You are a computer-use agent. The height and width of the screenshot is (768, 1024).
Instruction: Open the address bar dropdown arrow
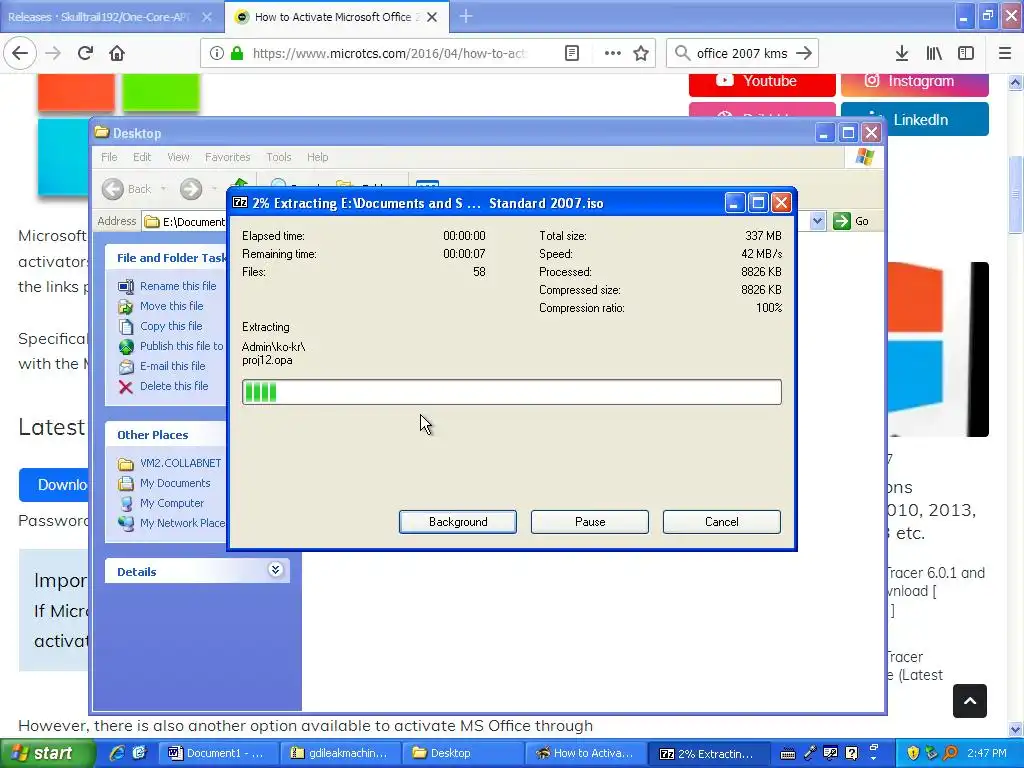click(x=817, y=221)
